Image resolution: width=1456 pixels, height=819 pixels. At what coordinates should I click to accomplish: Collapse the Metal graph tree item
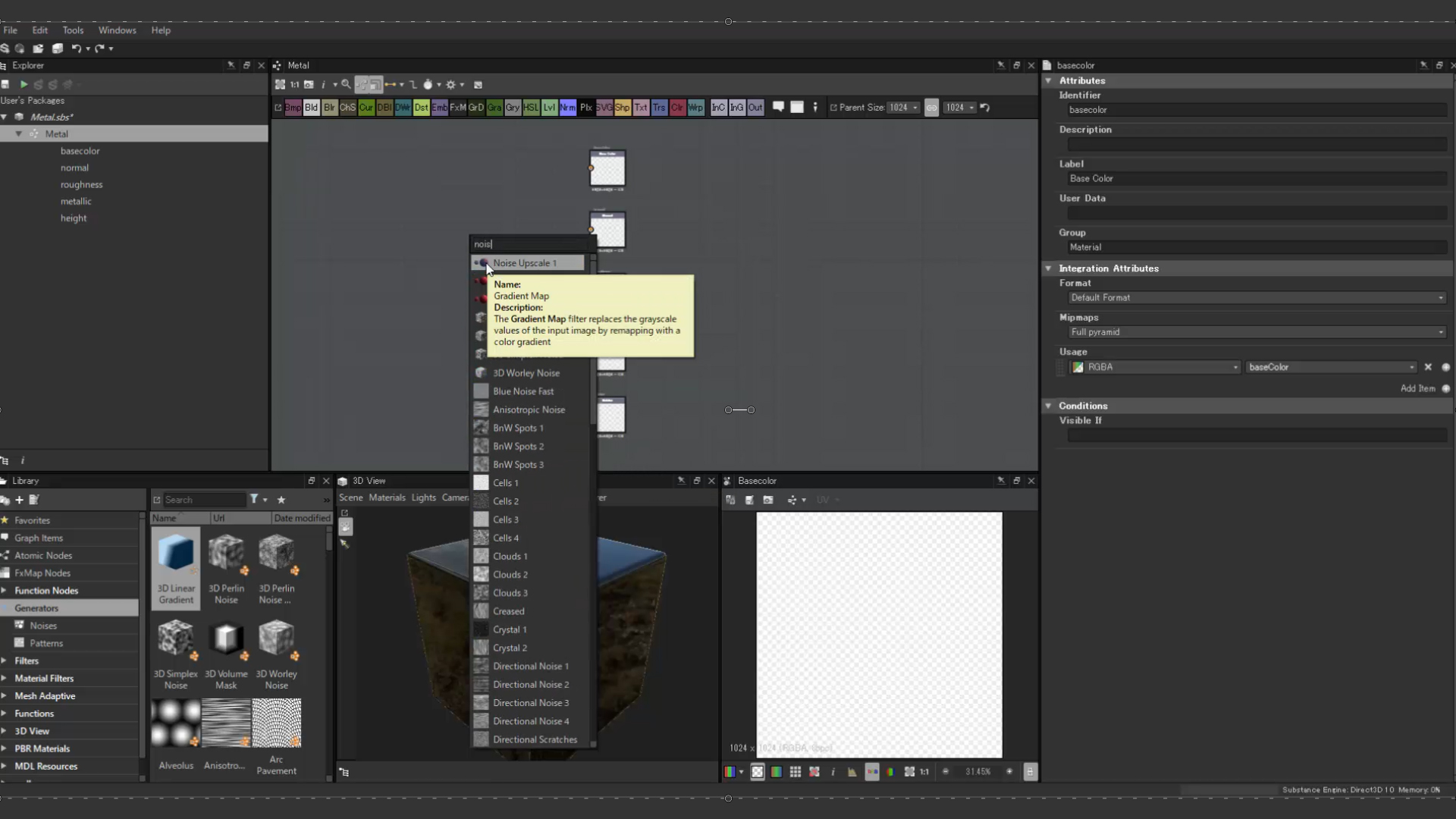point(19,134)
